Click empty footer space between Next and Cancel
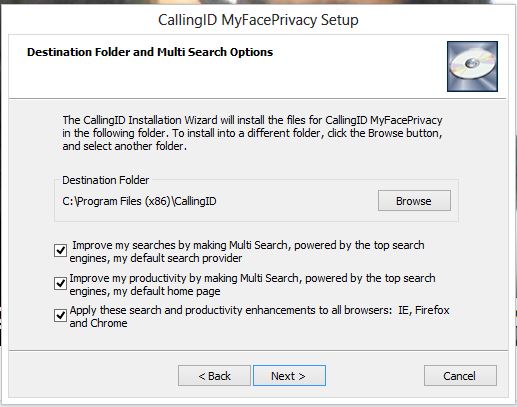This screenshot has height=407, width=517. coord(375,376)
